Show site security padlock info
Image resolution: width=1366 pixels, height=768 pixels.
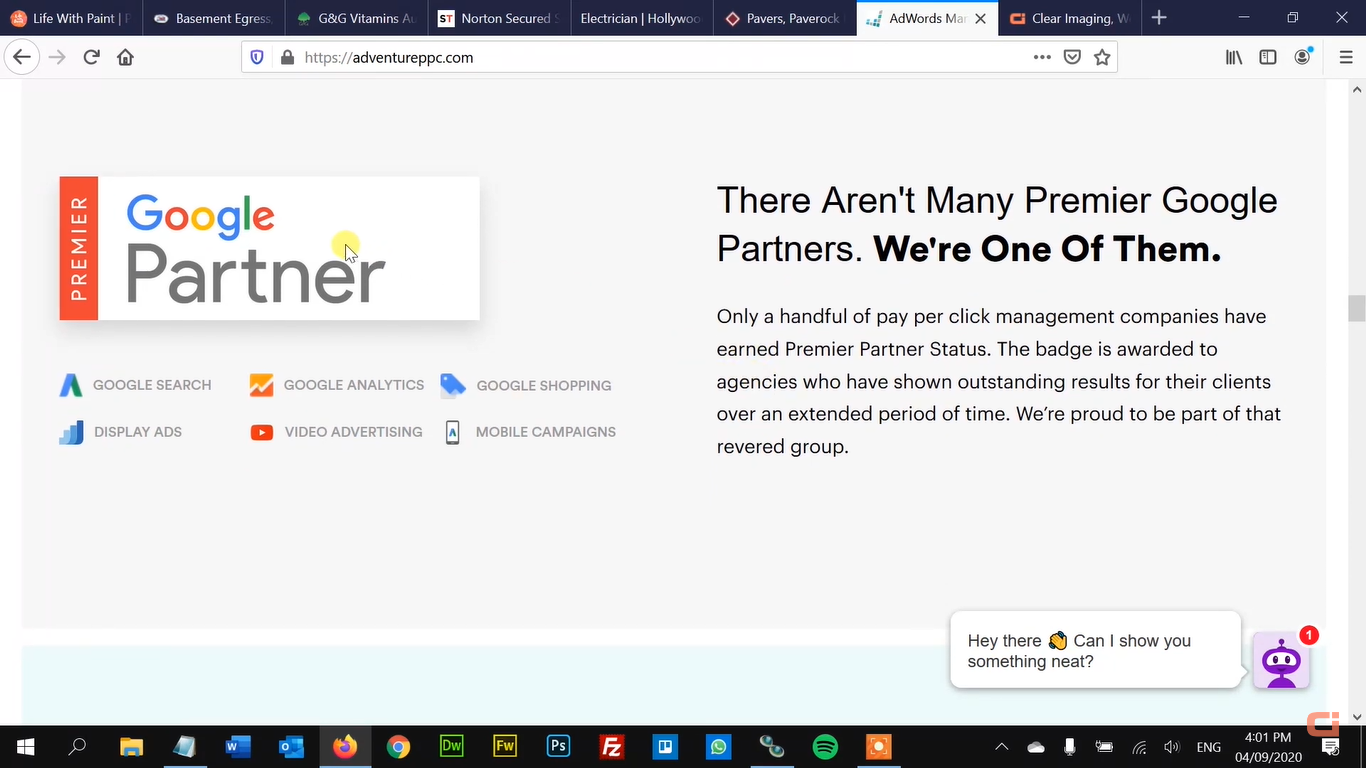pos(287,57)
